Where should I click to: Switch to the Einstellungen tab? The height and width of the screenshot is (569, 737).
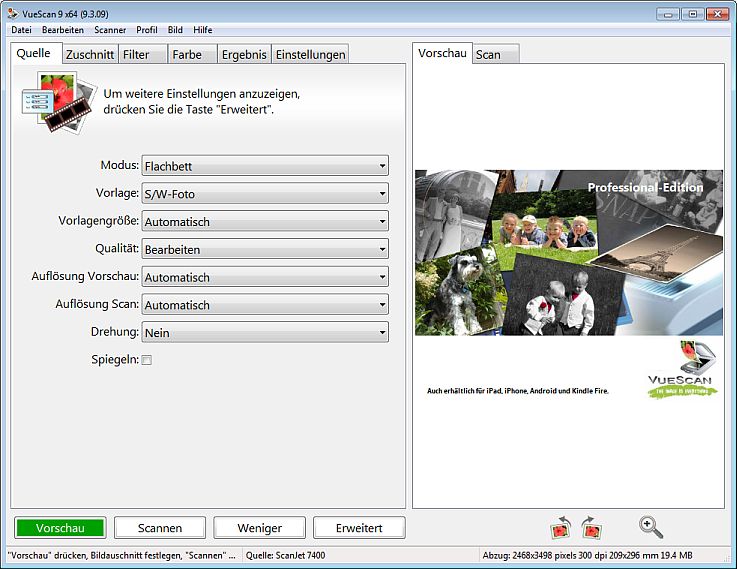tap(310, 55)
